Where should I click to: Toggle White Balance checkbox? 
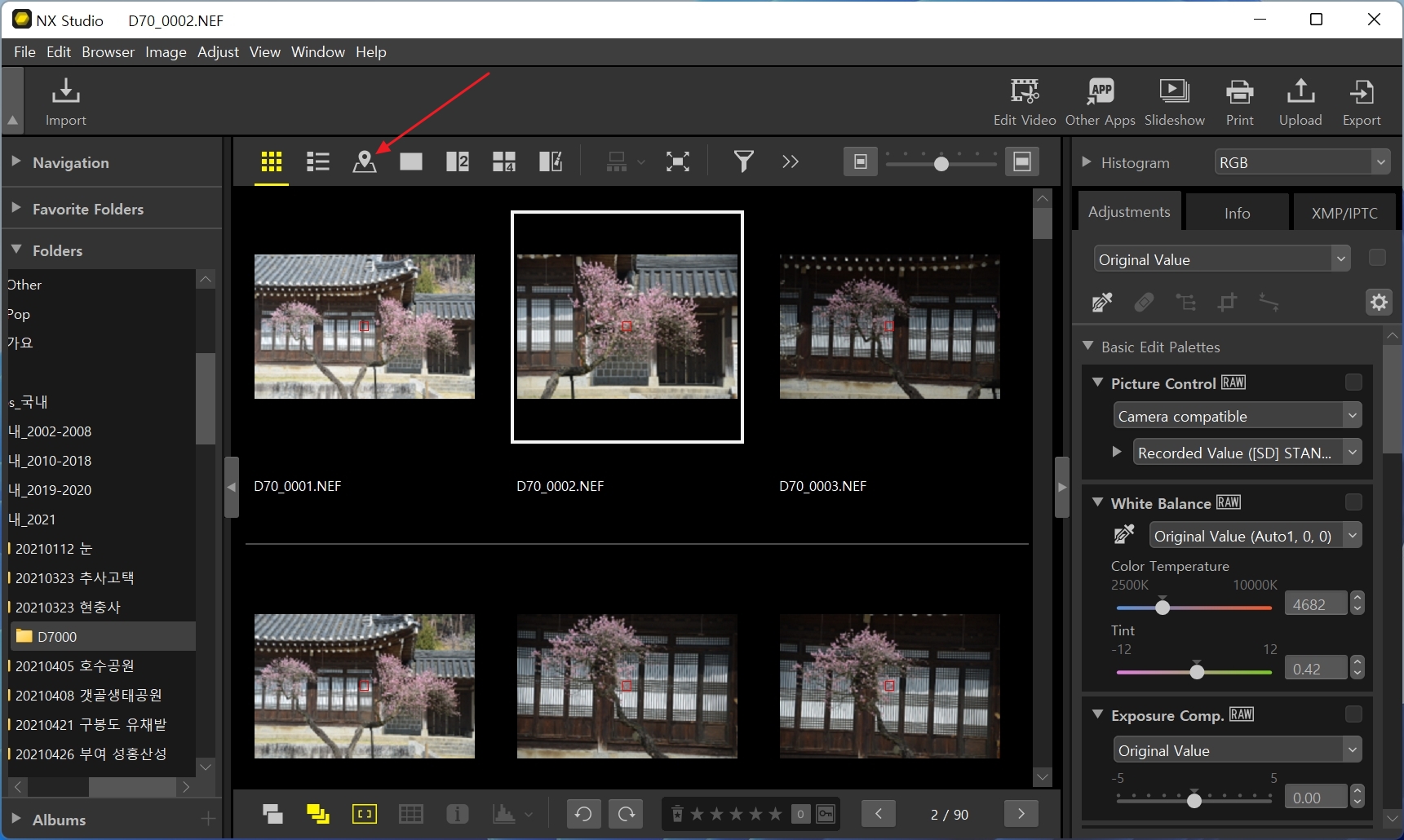coord(1353,502)
